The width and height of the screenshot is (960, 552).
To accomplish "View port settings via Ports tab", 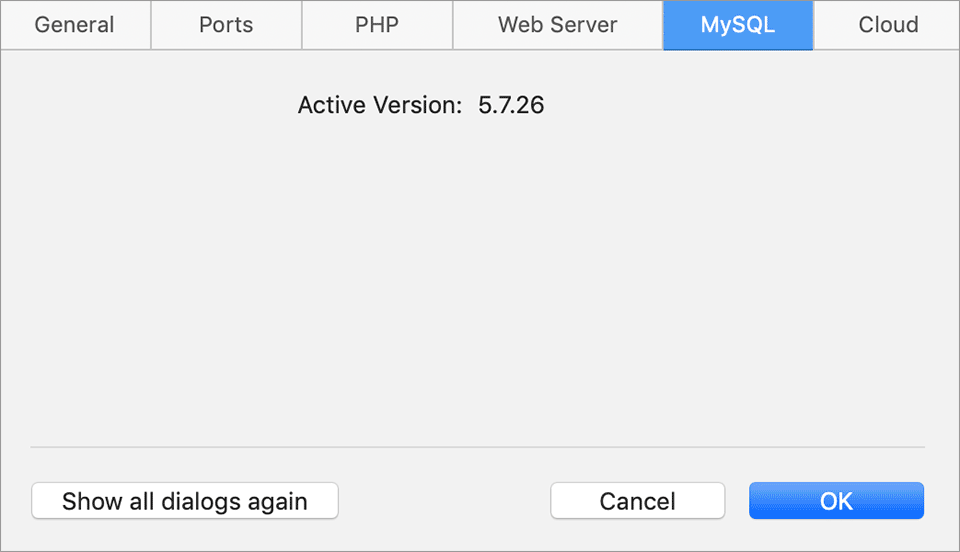I will (x=226, y=25).
